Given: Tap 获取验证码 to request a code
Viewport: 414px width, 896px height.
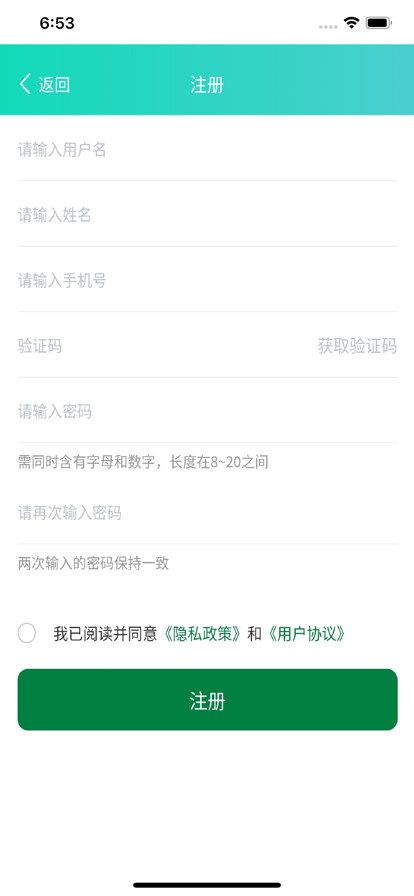Looking at the screenshot, I should point(357,346).
